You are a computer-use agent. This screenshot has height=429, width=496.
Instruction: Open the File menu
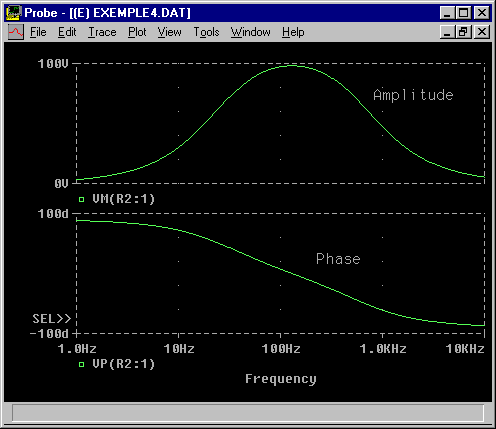tap(38, 32)
